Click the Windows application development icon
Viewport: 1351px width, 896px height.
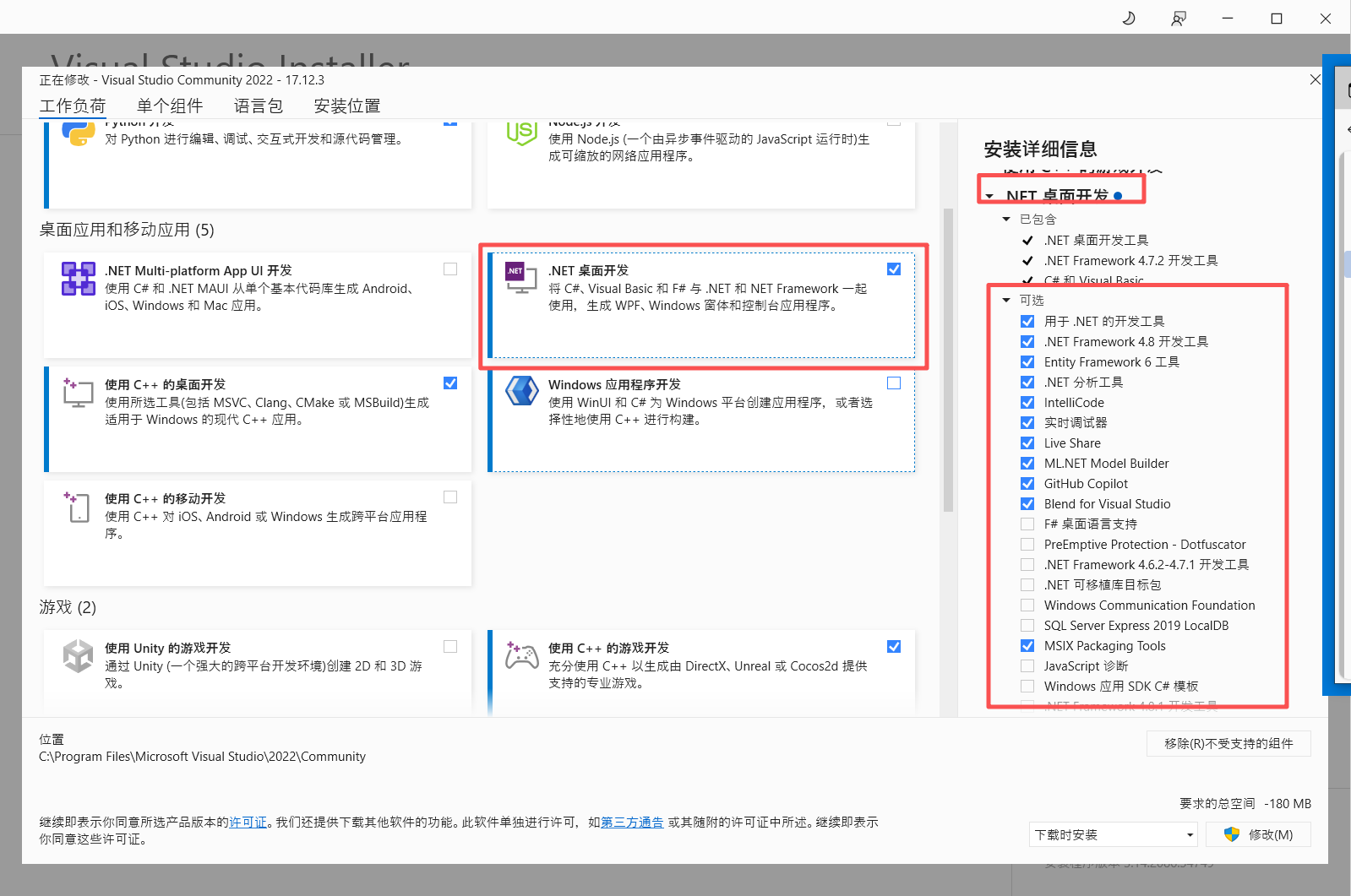pyautogui.click(x=521, y=392)
